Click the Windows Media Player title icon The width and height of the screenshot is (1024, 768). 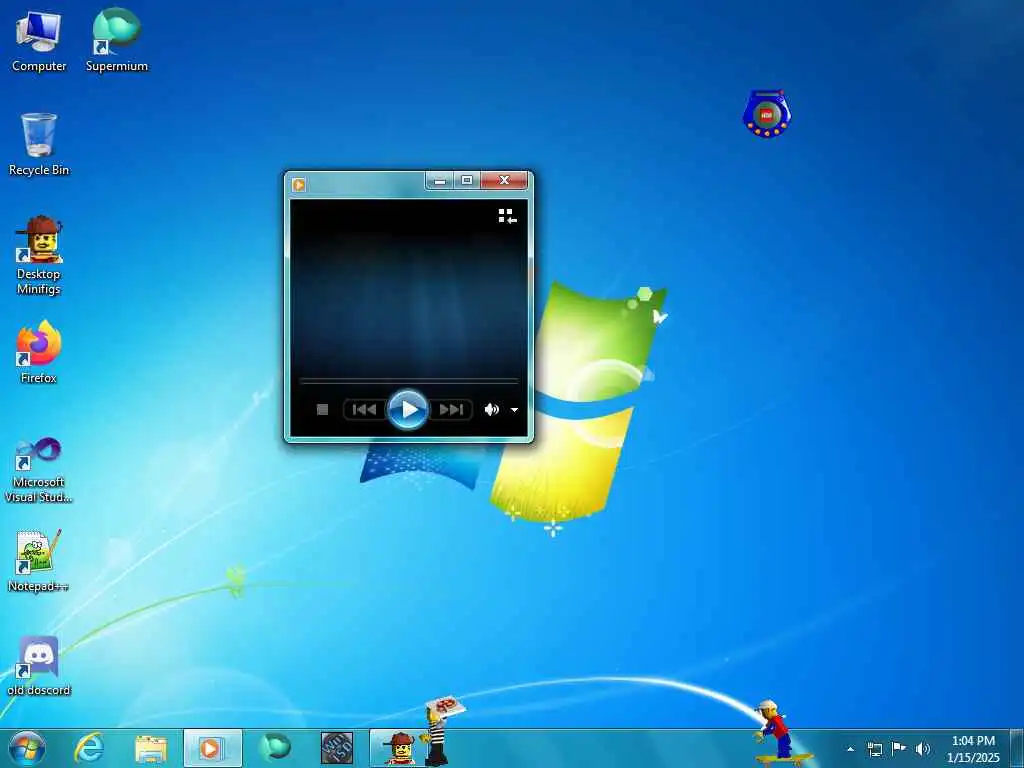coord(299,184)
